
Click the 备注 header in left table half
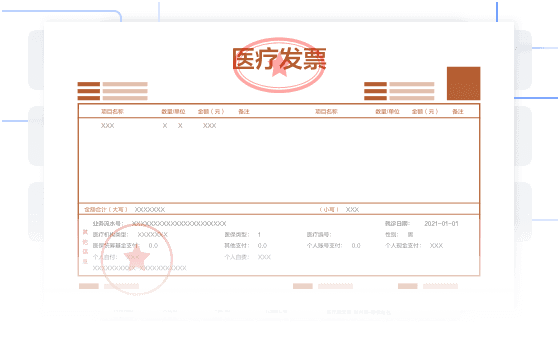[244, 111]
